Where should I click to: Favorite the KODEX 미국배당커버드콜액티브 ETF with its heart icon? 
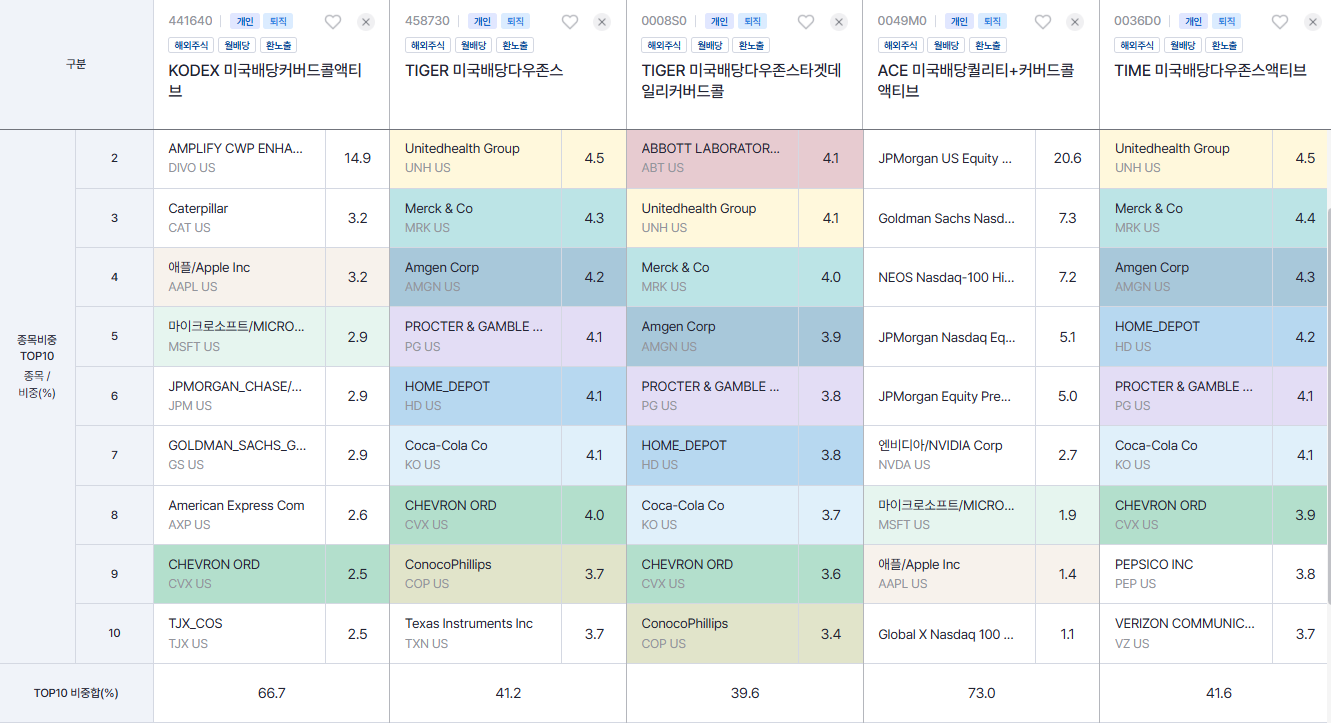click(x=333, y=22)
